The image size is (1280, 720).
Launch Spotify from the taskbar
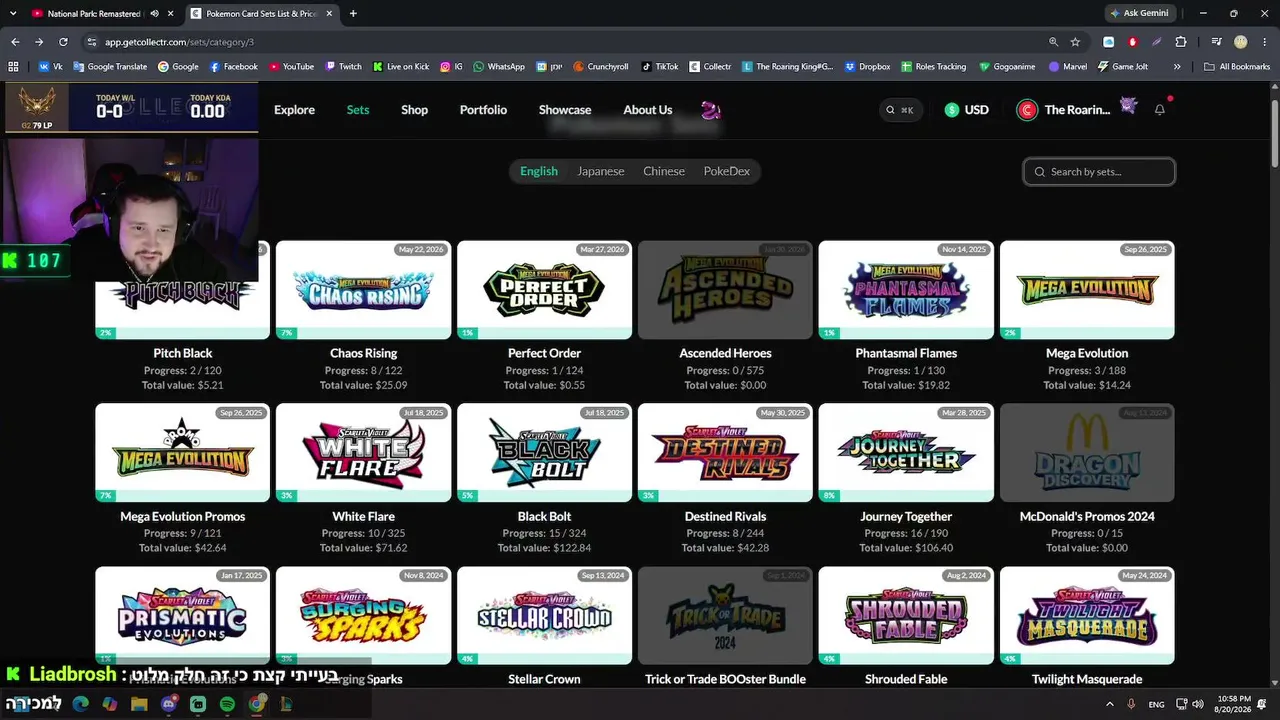click(x=227, y=704)
